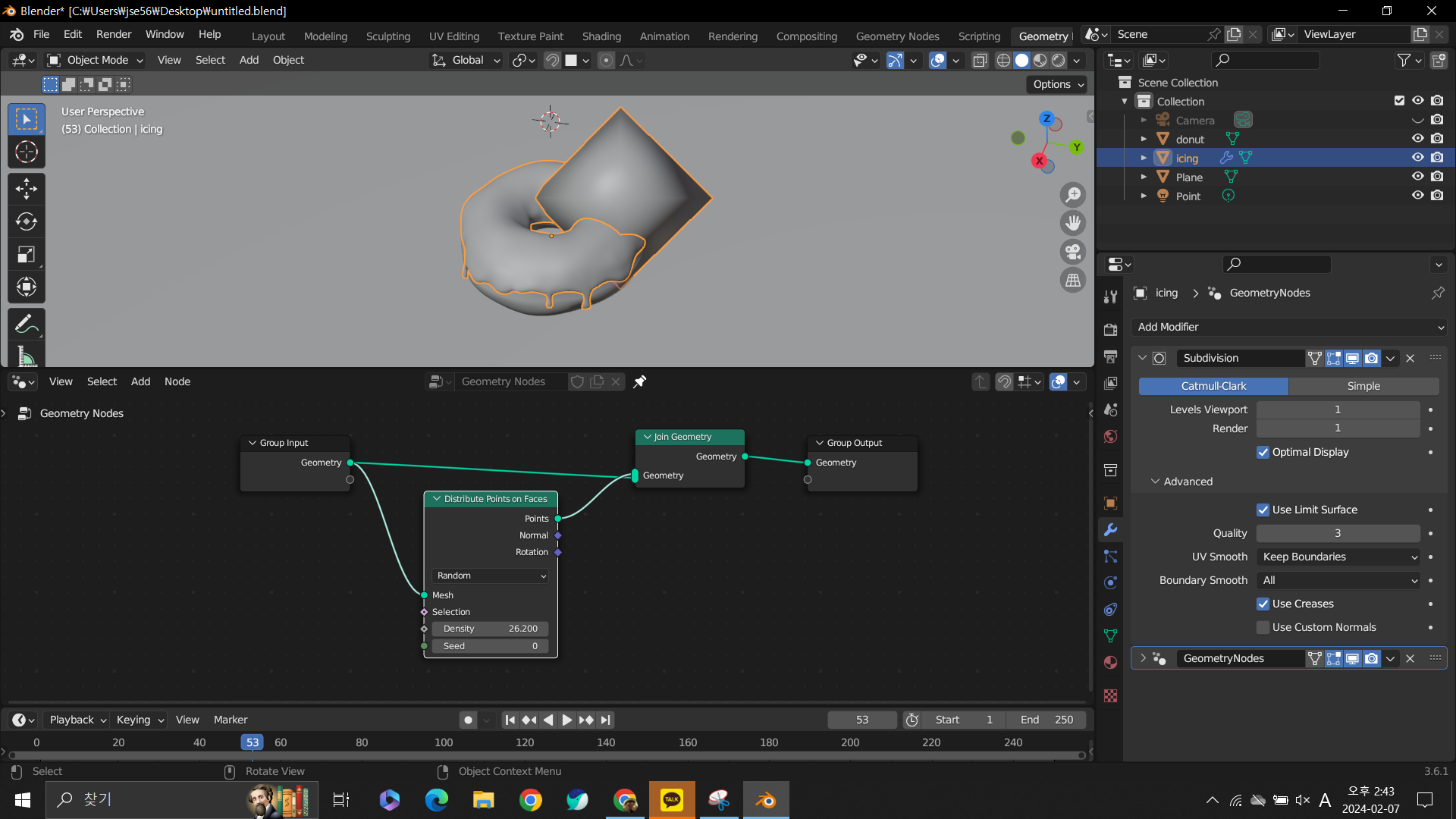The height and width of the screenshot is (819, 1456).
Task: Select the Annotate pencil tool
Action: pos(27,325)
